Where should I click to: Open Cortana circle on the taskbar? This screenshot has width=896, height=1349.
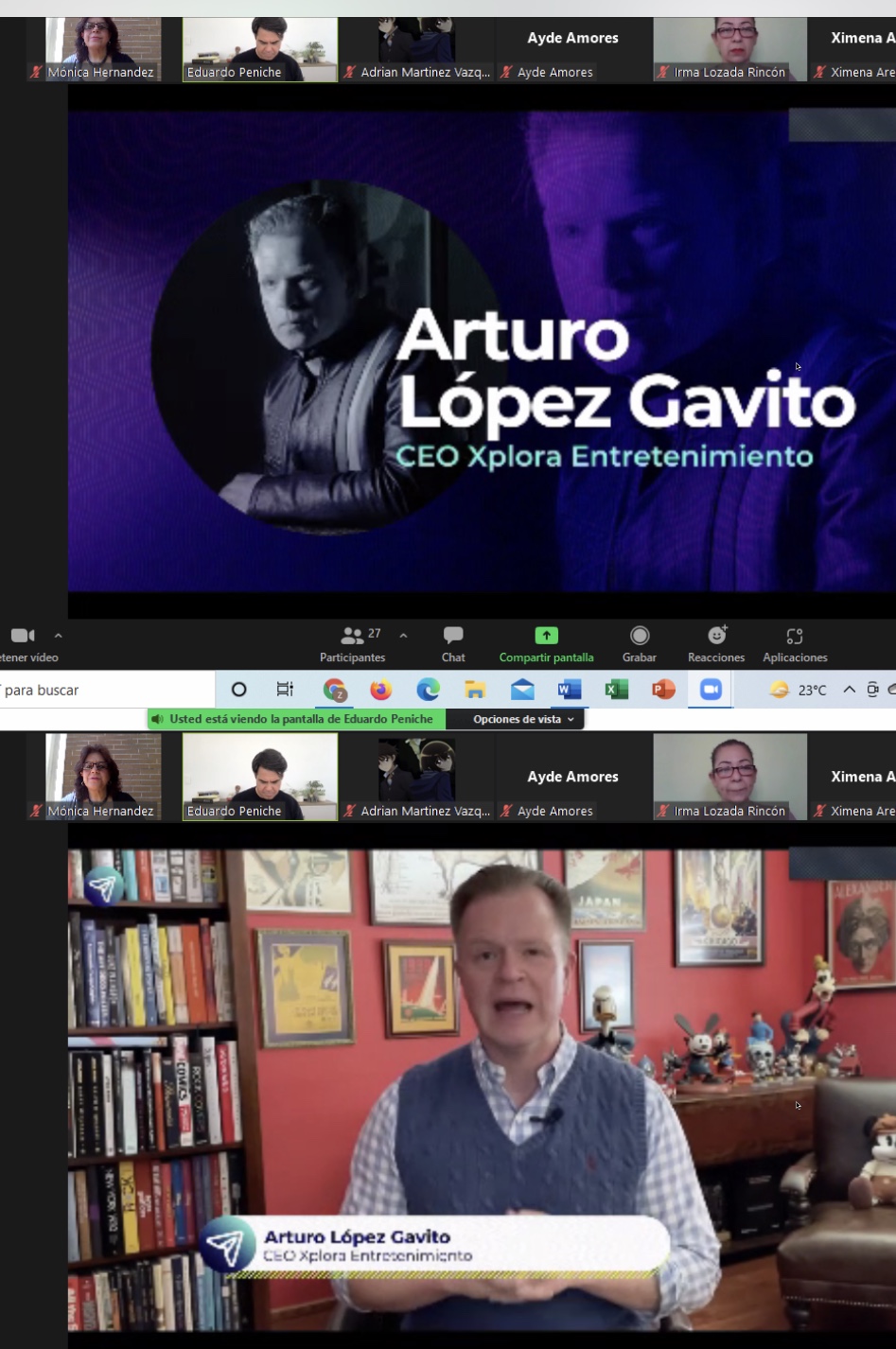tap(239, 690)
